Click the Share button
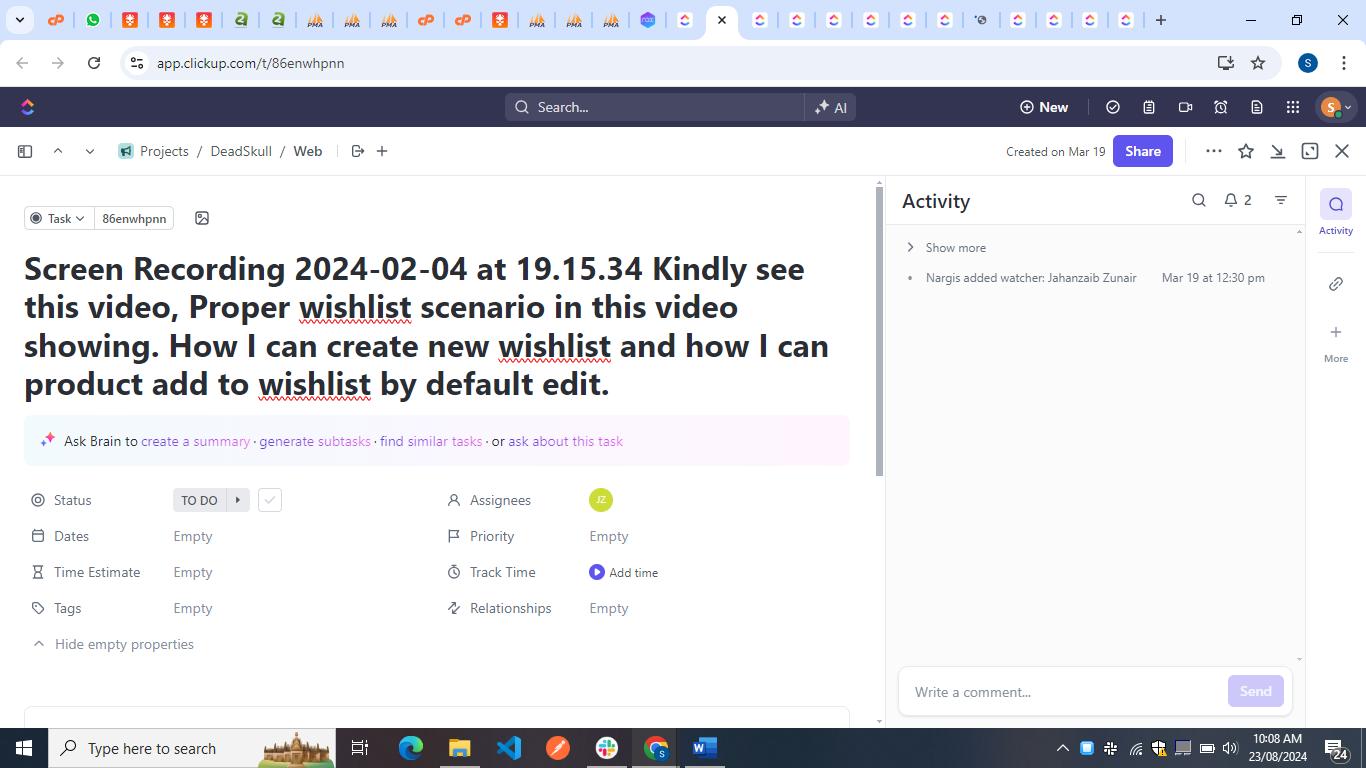 click(1142, 151)
